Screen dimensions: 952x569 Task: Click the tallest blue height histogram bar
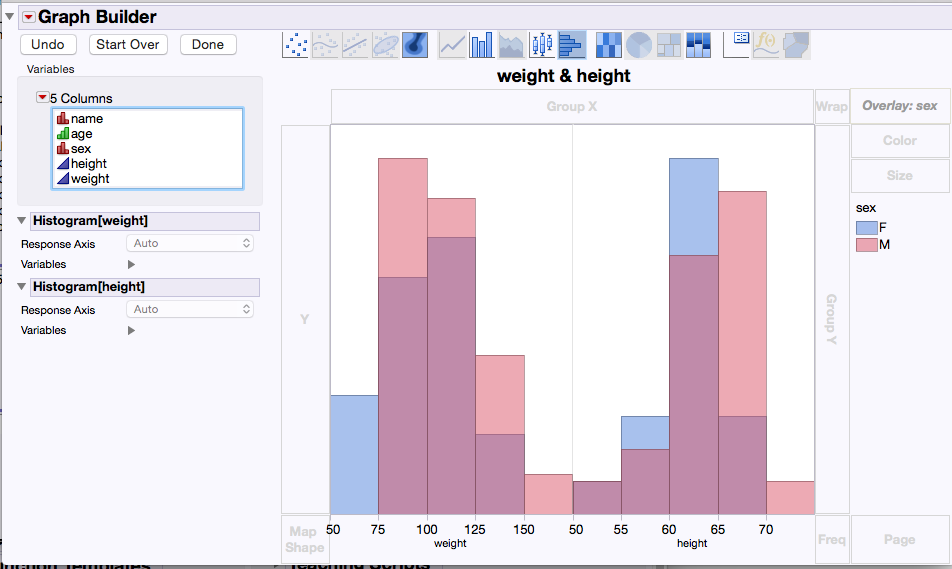coord(694,206)
